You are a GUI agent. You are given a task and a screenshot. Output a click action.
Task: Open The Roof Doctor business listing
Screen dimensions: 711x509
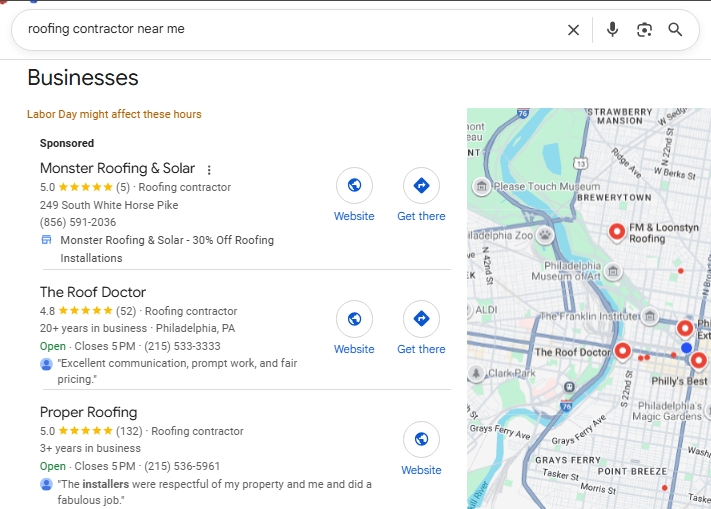93,292
